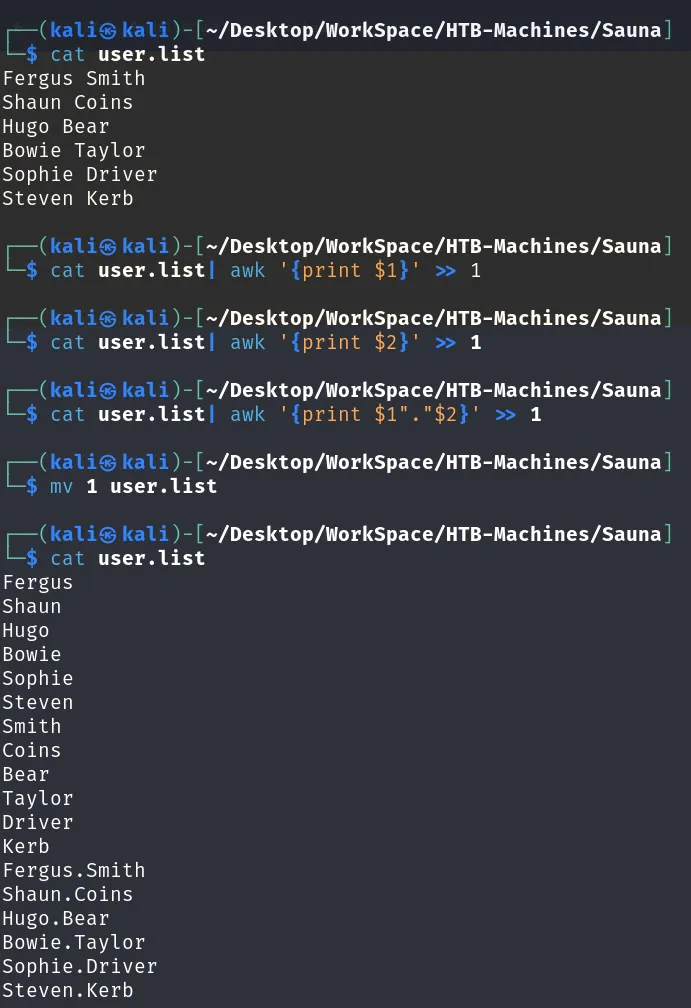Image resolution: width=691 pixels, height=1008 pixels.
Task: Click the 'Hugo.Bear' output line
Action: pyautogui.click(x=56, y=918)
